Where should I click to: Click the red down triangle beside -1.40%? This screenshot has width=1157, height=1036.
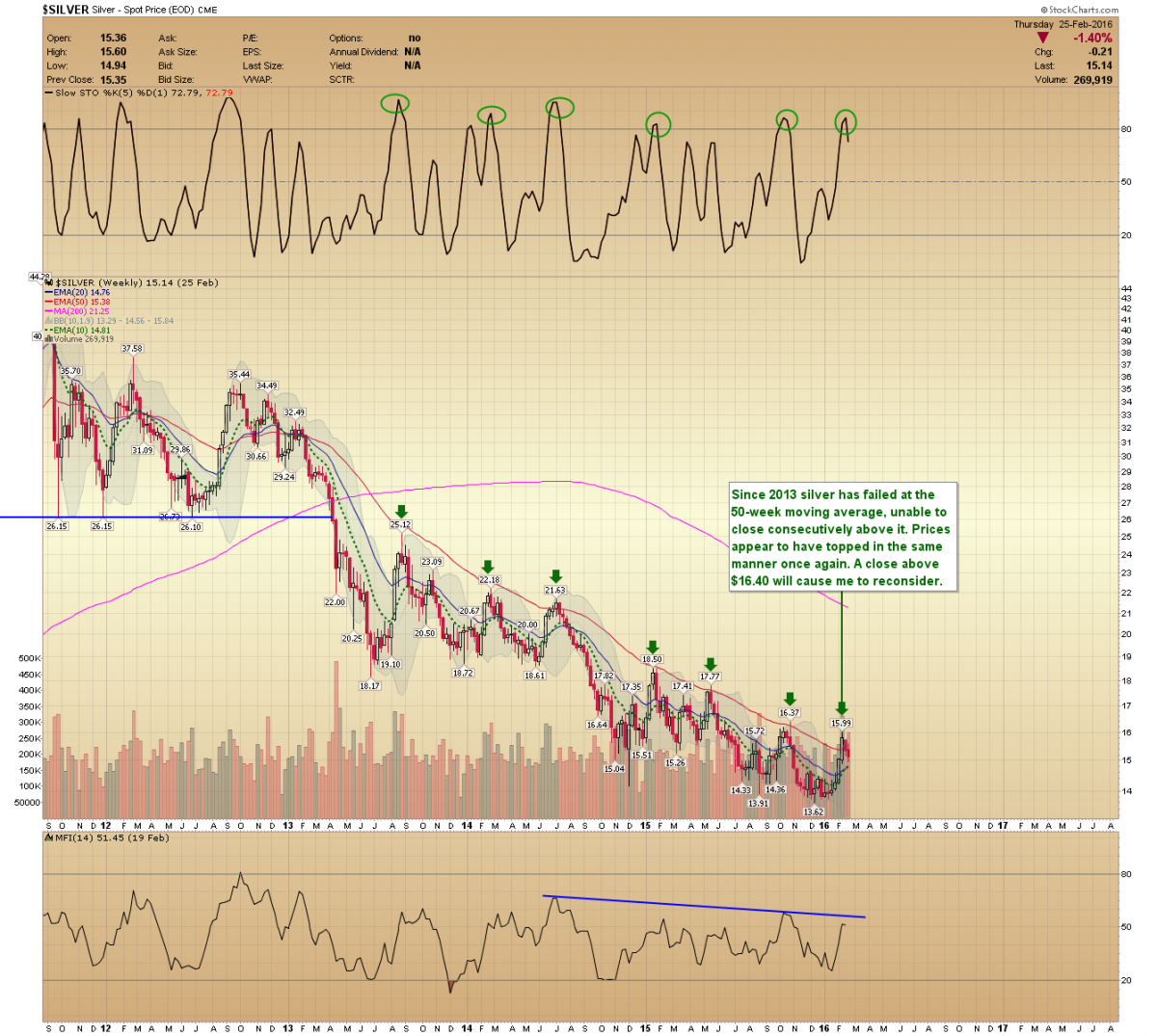click(x=1042, y=39)
